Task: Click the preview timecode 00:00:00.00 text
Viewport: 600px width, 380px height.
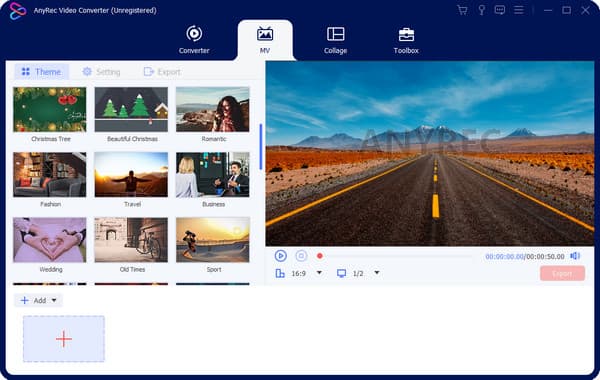Action: tap(504, 256)
